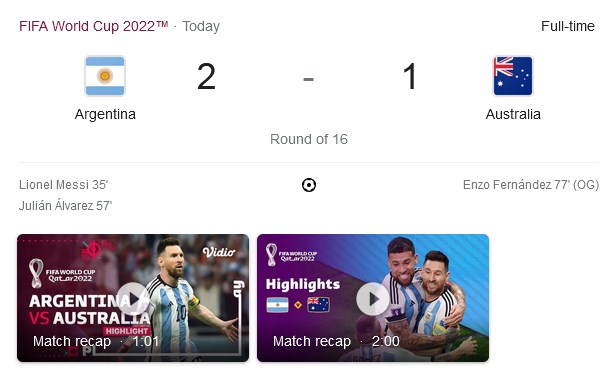Open the FIFA World Cup 2022 link
Viewport: 609px width, 380px height.
94,26
